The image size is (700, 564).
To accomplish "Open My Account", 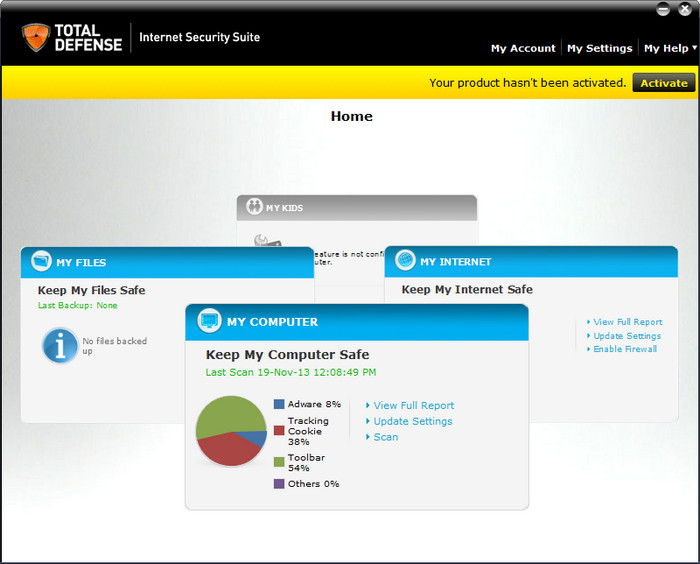I will click(x=523, y=48).
